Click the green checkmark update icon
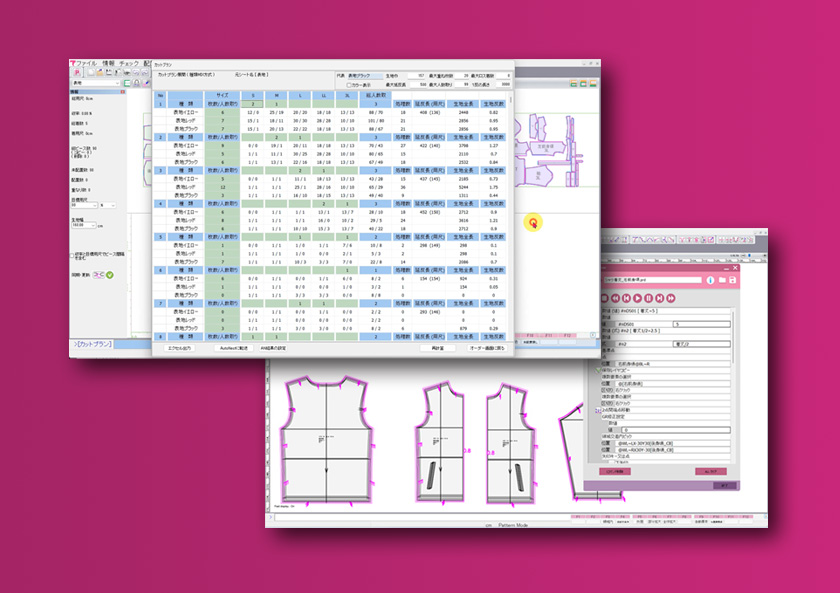This screenshot has width=840, height=593. point(110,275)
